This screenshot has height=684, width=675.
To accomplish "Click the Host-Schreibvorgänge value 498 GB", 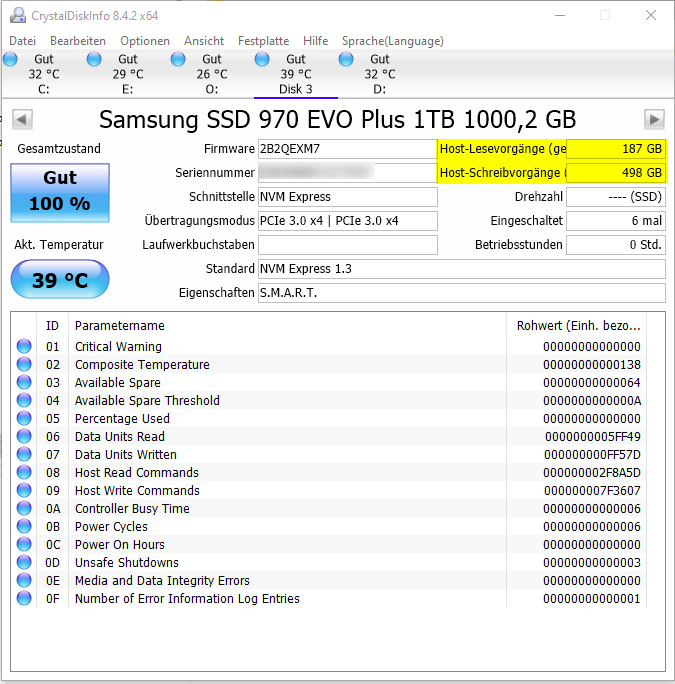I will [616, 173].
